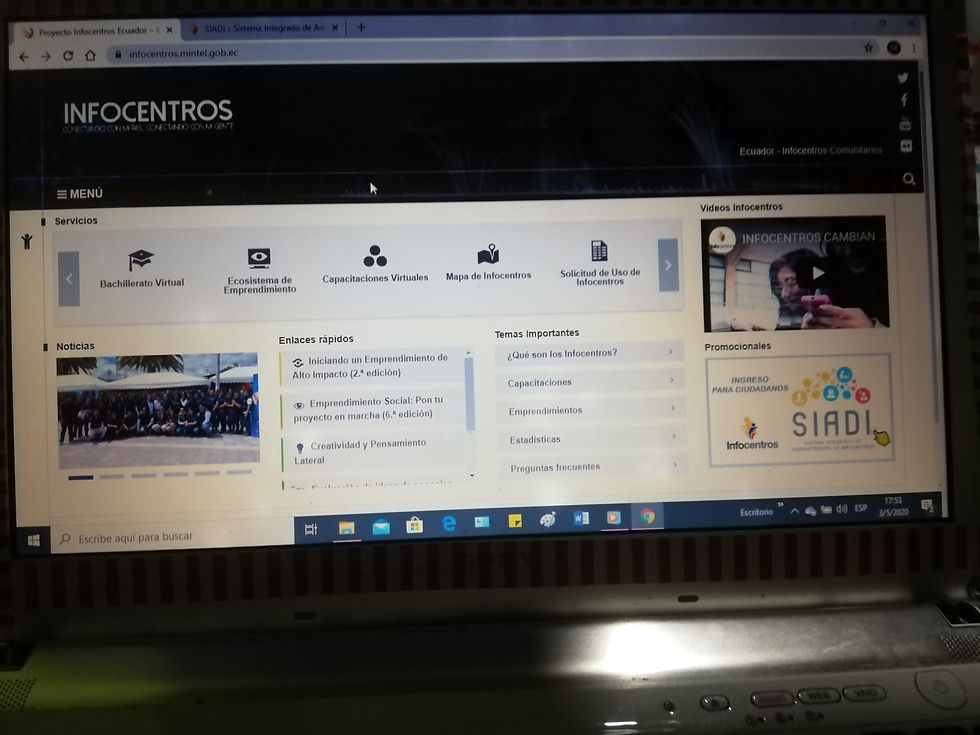Open the accessibility figure icon

27,241
